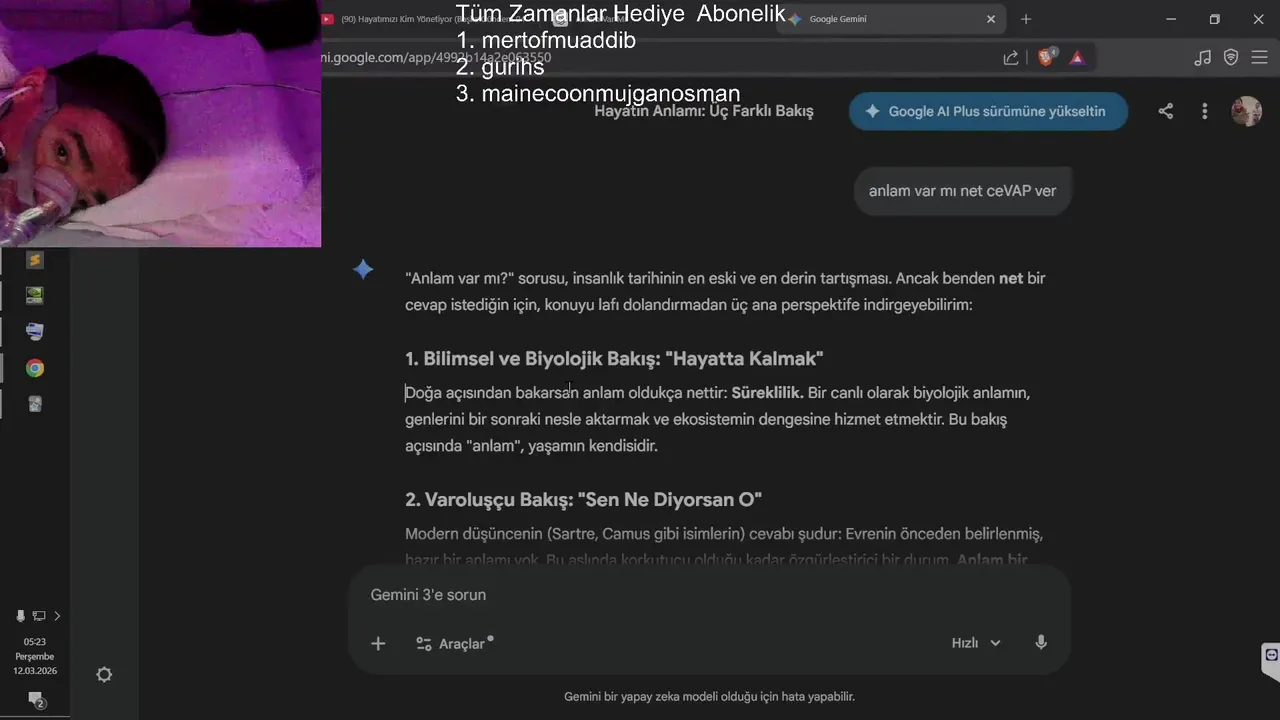
Task: Restore down the browser window
Action: 1214,19
